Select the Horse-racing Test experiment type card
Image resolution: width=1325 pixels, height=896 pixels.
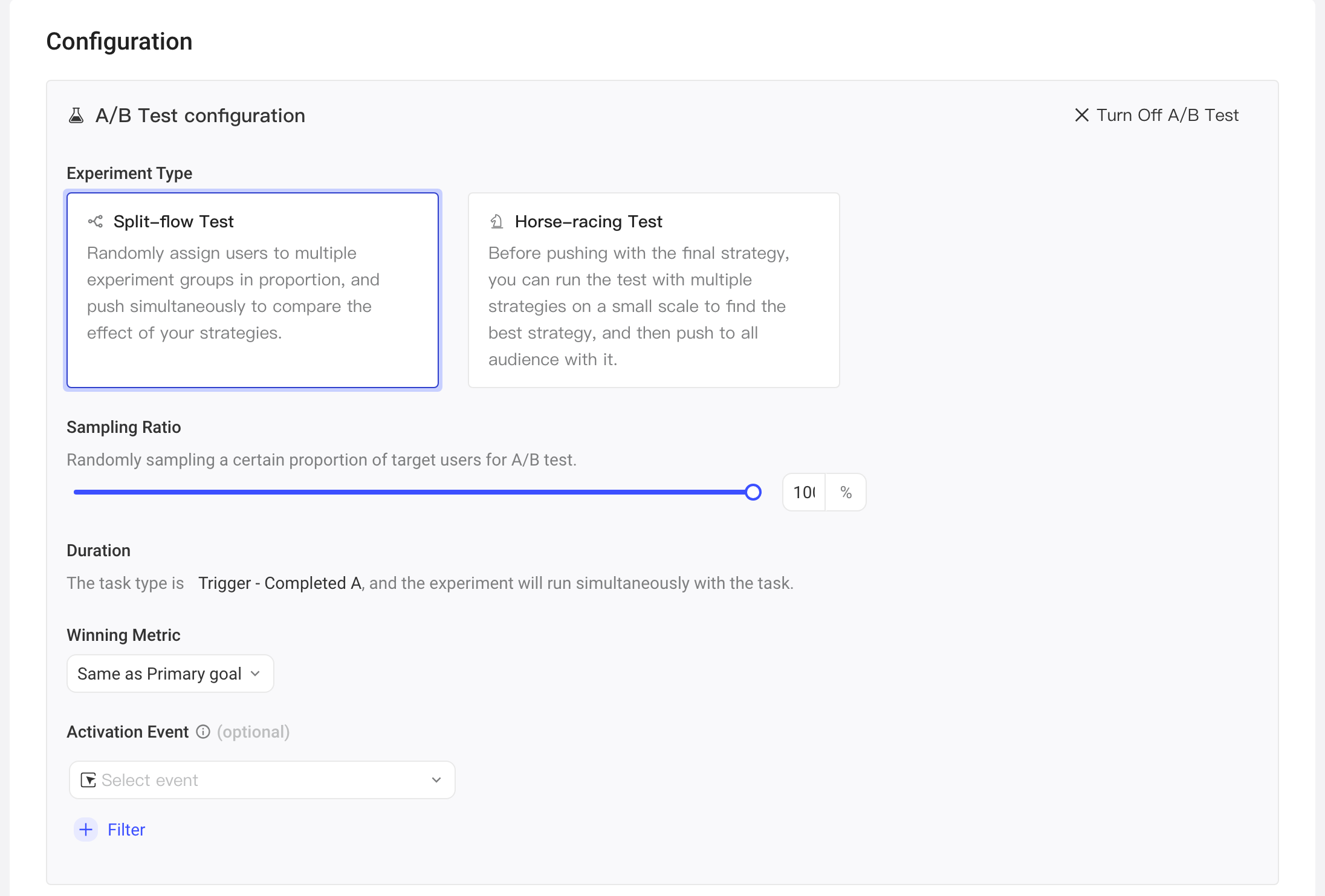tap(654, 290)
